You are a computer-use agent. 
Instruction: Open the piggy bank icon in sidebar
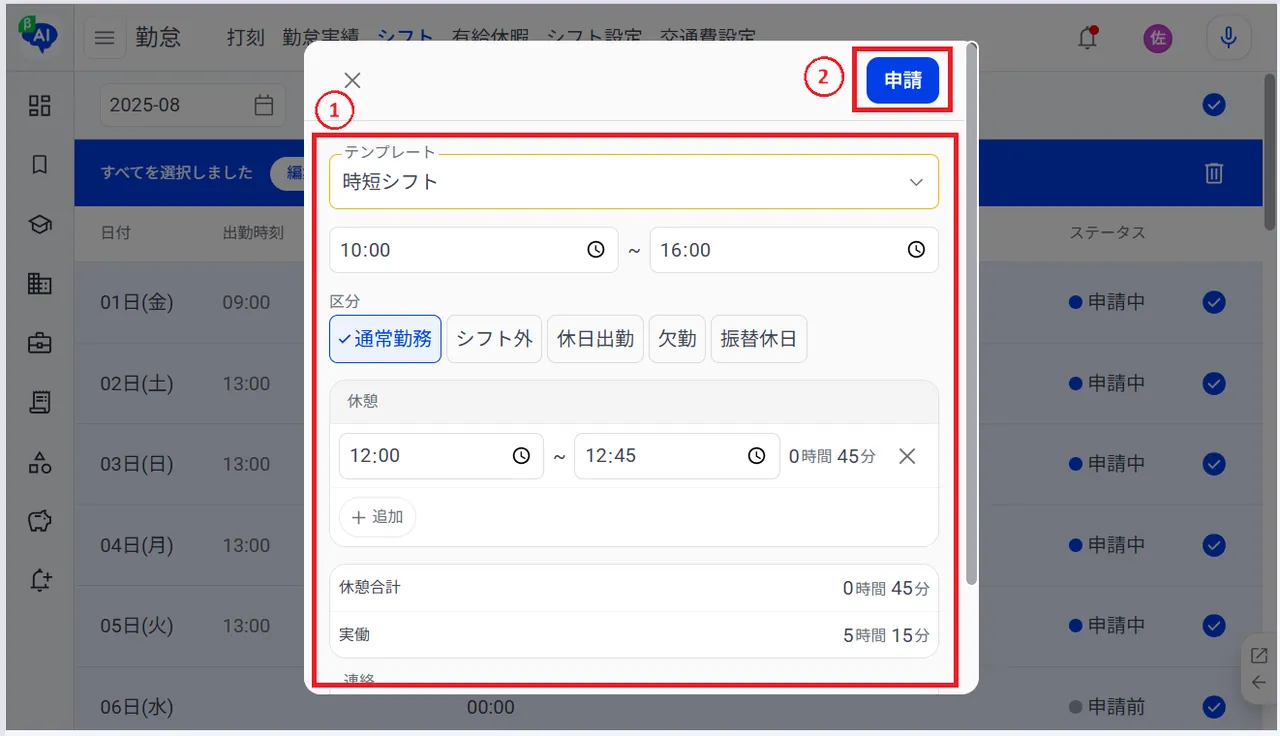click(40, 521)
